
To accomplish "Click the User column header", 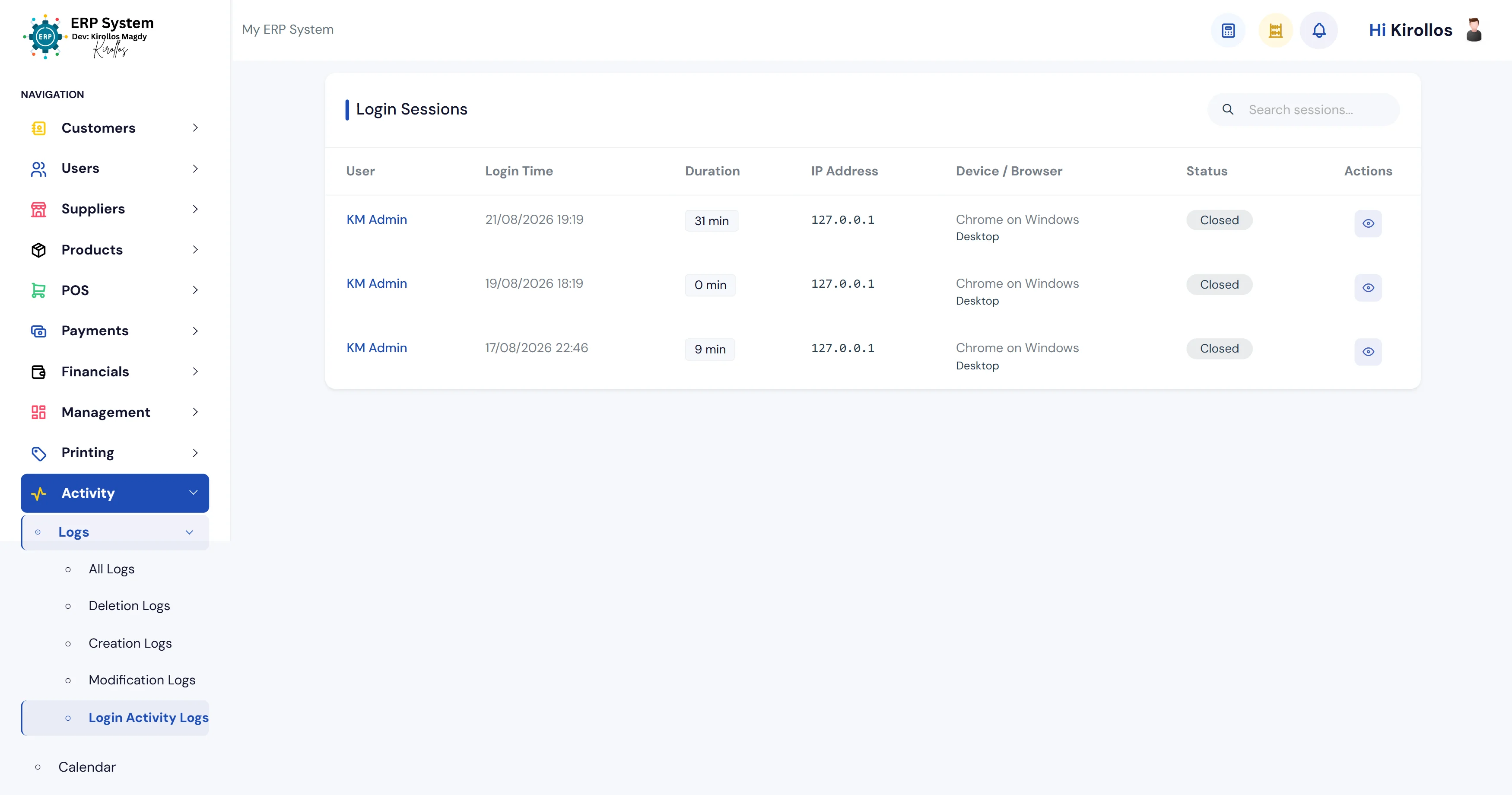I will pos(360,172).
